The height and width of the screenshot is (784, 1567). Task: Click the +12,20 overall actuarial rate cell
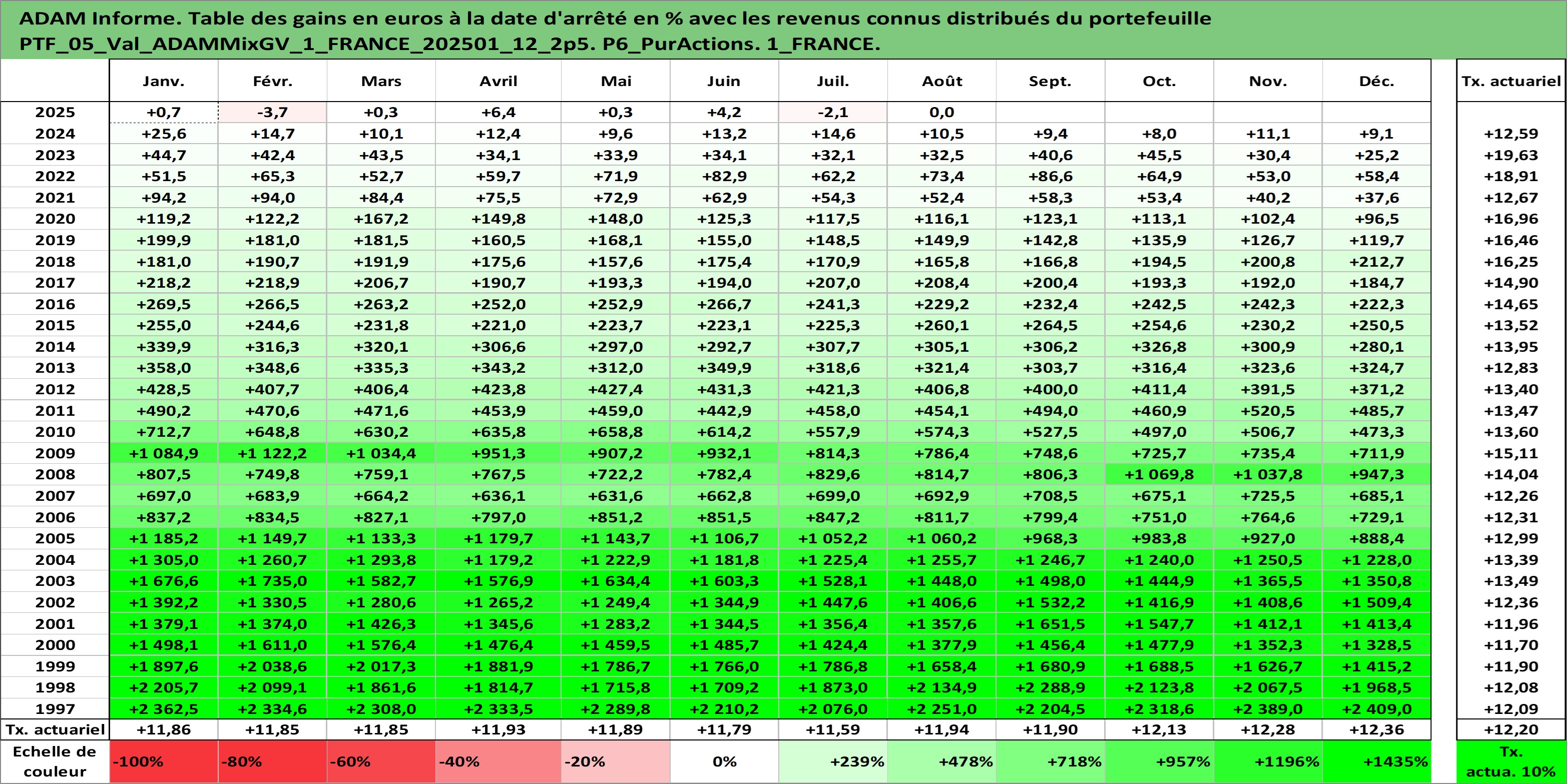(x=1511, y=729)
